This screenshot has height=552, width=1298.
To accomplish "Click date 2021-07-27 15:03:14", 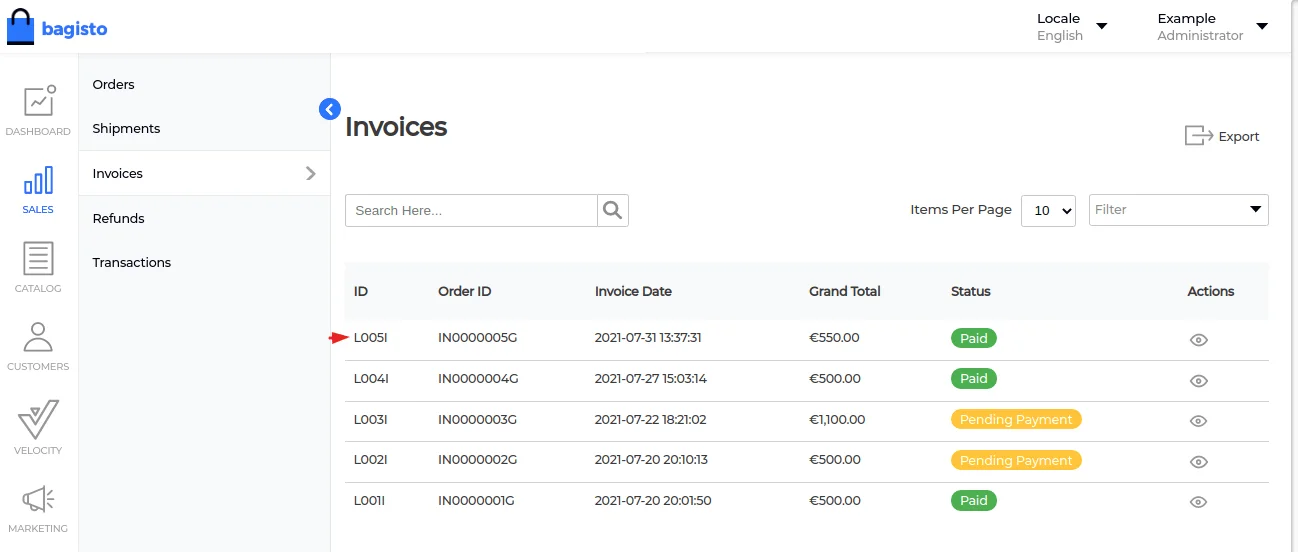I will (651, 379).
